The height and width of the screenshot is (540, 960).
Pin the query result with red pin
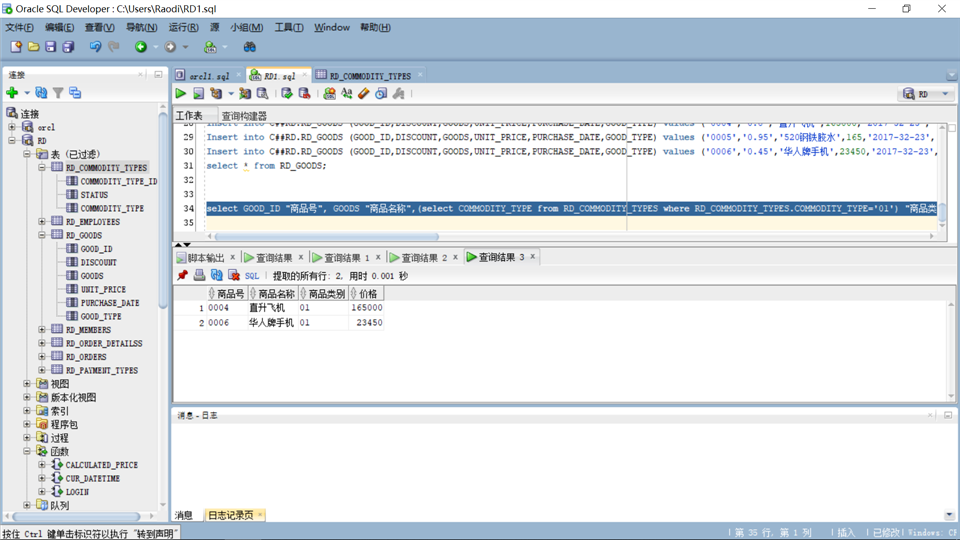click(x=182, y=276)
